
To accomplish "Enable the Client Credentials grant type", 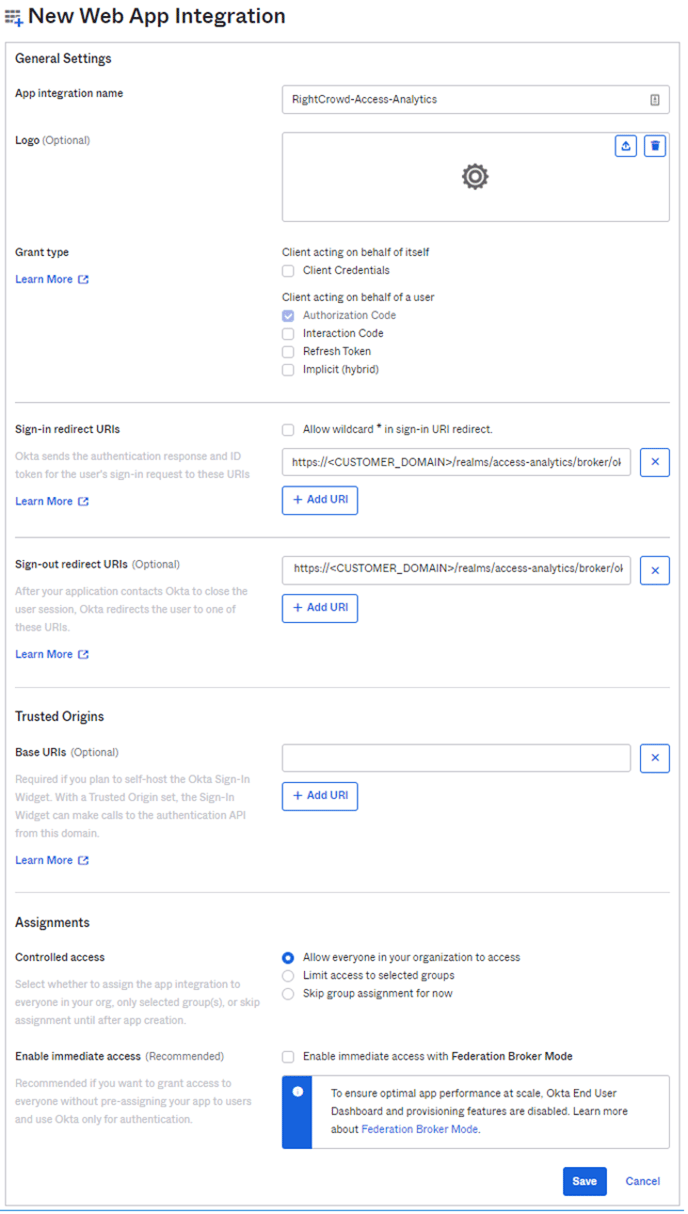I will coord(288,271).
